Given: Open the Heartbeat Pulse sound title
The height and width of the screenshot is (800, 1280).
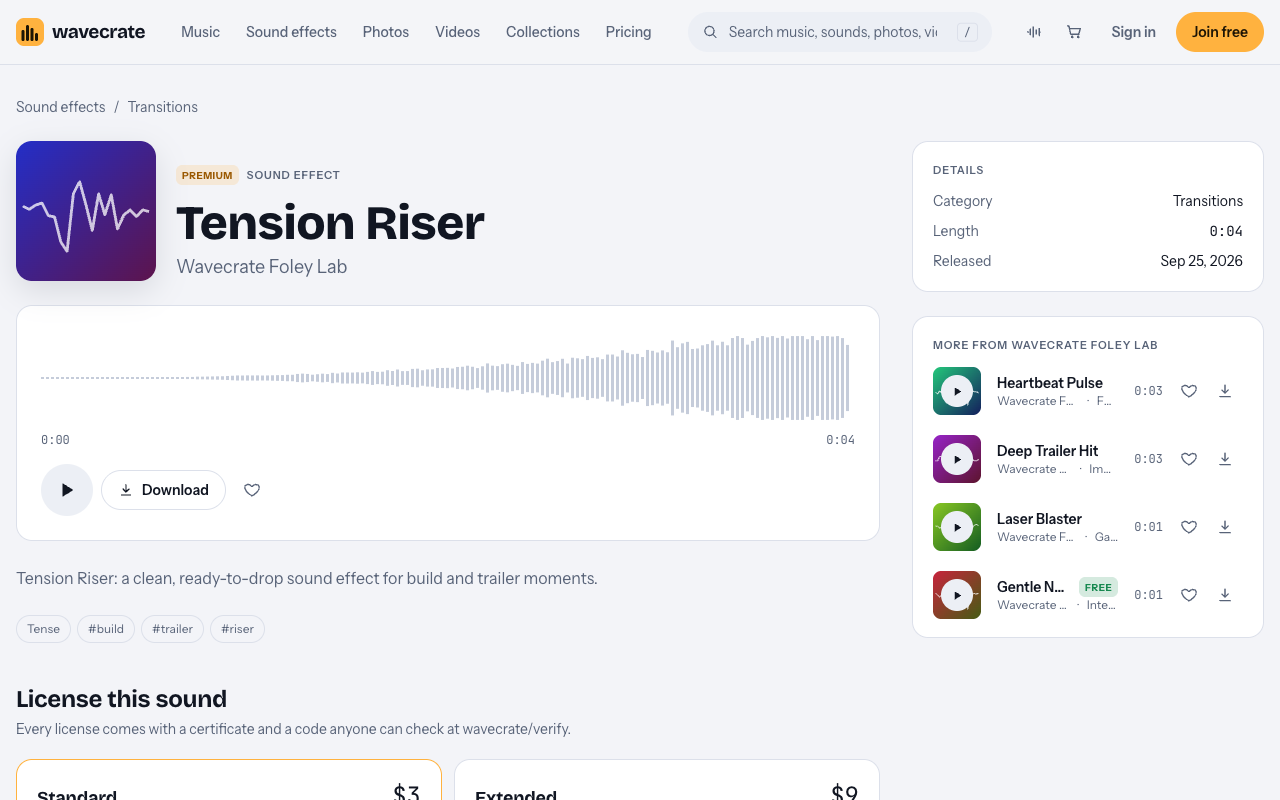Looking at the screenshot, I should tap(1050, 383).
